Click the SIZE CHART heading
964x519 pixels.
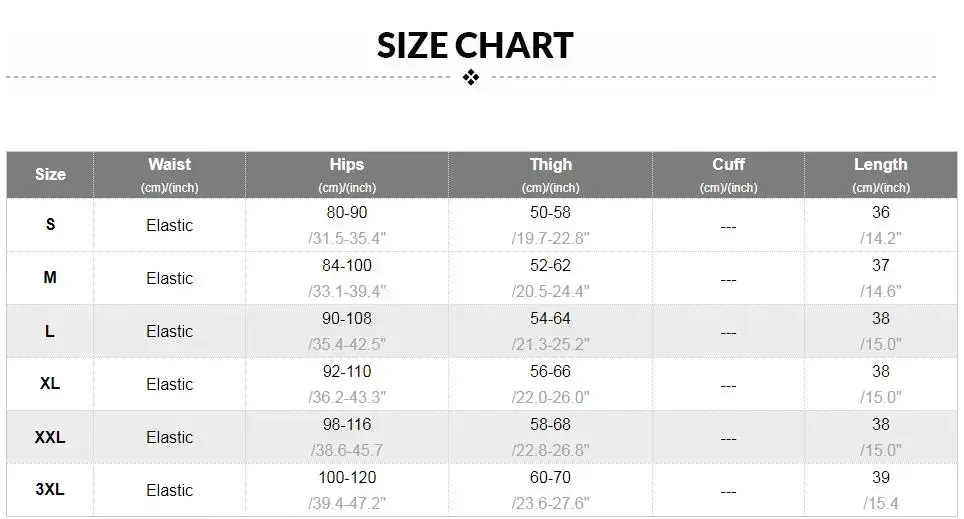pyautogui.click(x=475, y=46)
